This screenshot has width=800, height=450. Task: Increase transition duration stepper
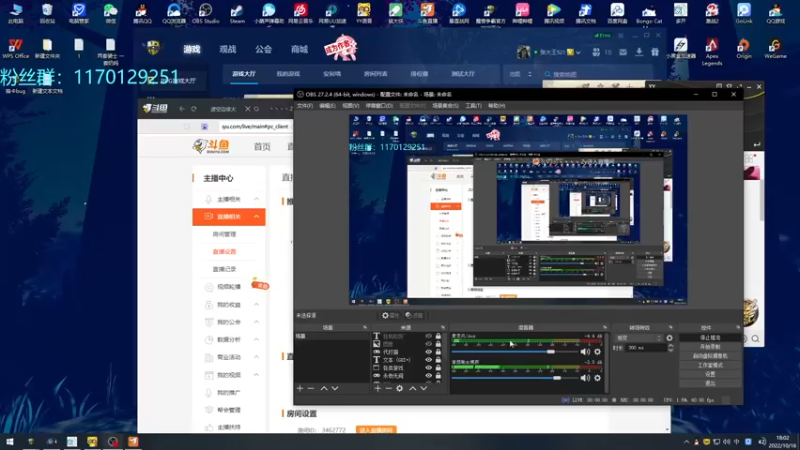670,345
